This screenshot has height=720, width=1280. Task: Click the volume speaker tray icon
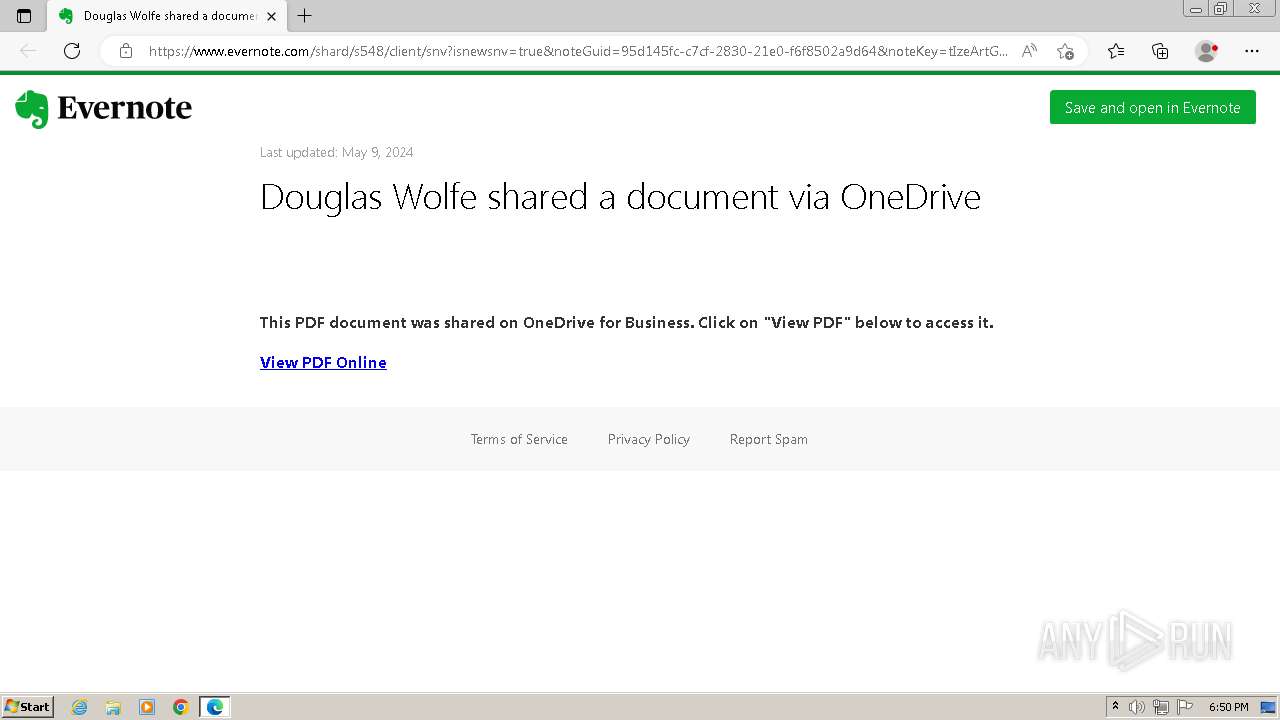tap(1137, 707)
